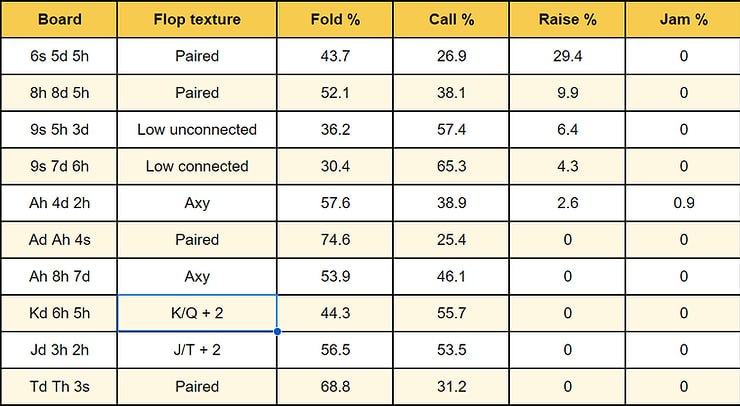Click the fold value 68.8
740x406 pixels.
pos(334,387)
